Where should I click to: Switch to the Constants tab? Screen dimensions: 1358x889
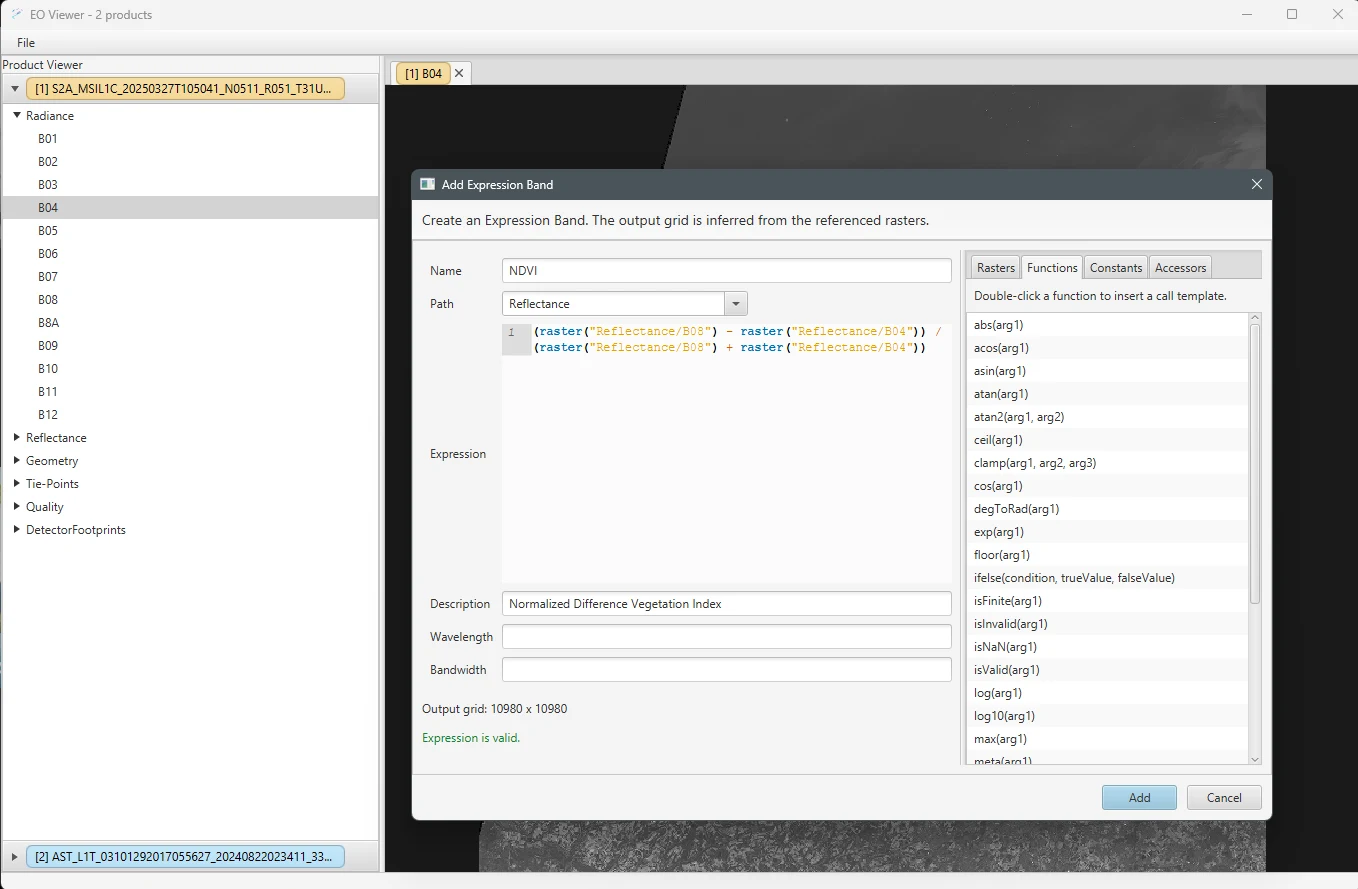point(1116,267)
